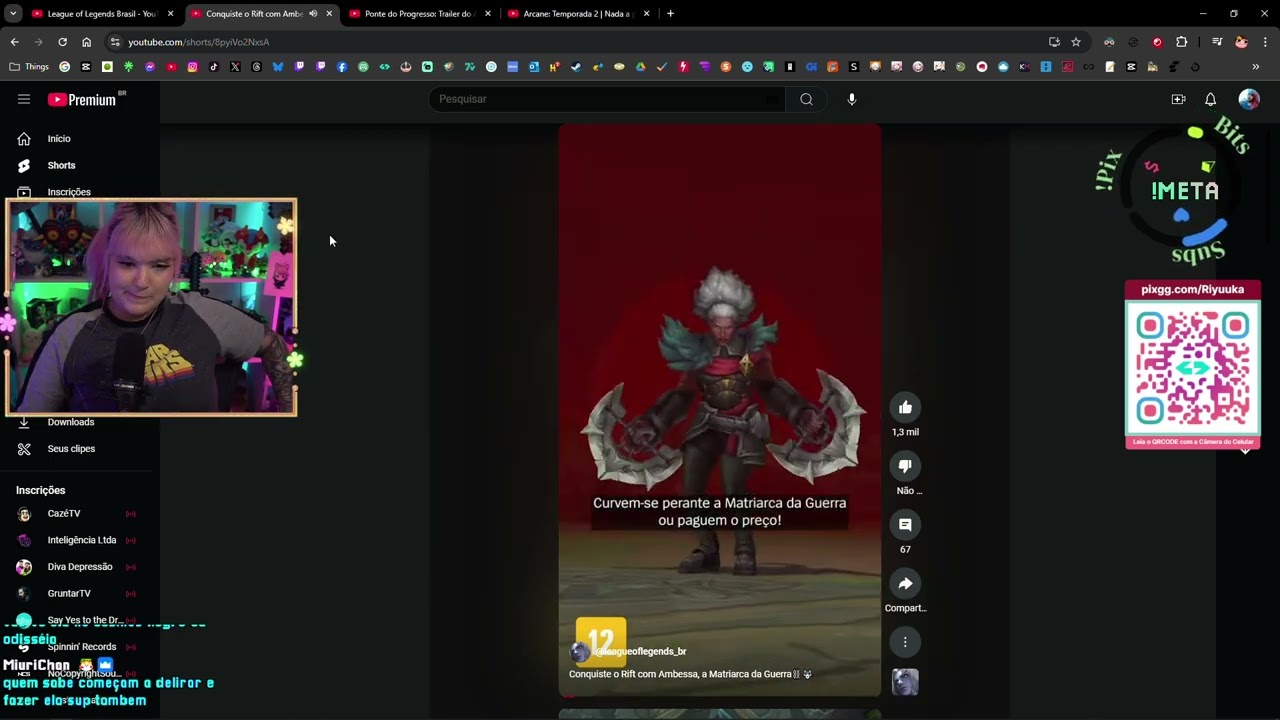1280x720 pixels.
Task: Share the Short with Compartilhar arrow
Action: coord(905,584)
